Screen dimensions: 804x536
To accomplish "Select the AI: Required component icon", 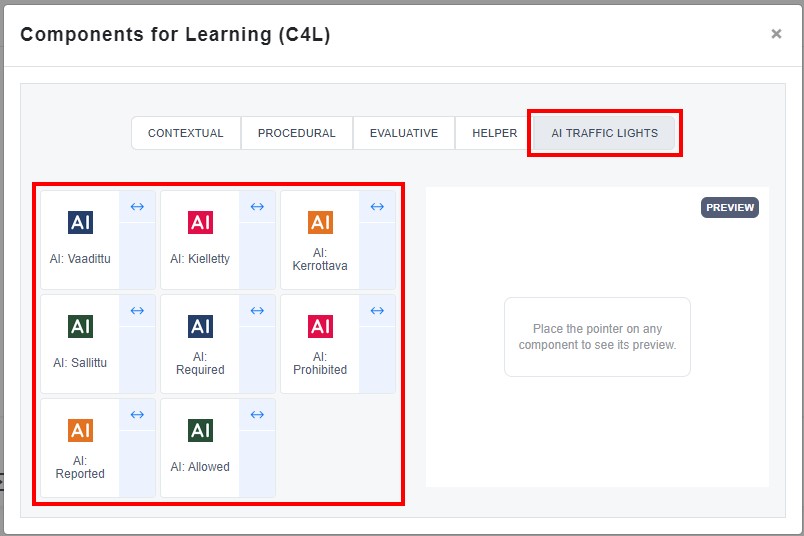I will point(200,326).
